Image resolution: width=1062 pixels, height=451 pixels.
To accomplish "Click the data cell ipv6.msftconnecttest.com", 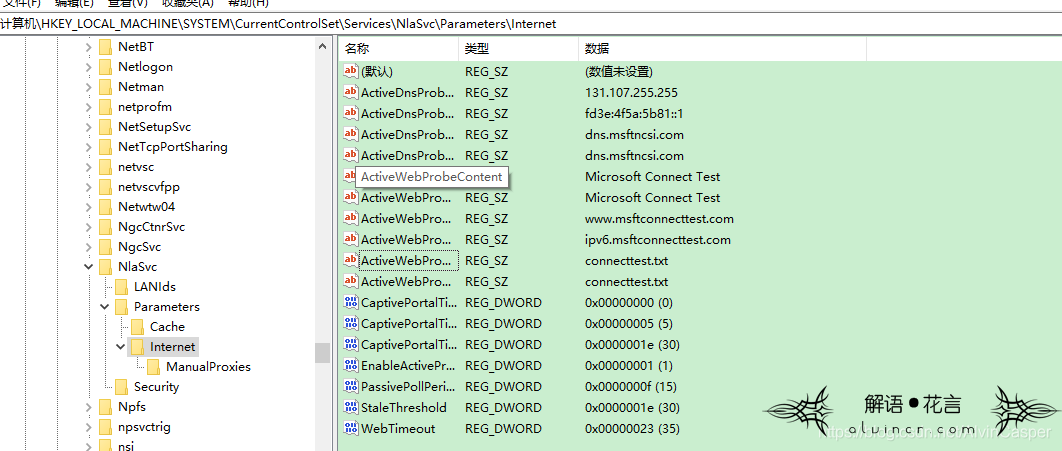I will (x=658, y=239).
